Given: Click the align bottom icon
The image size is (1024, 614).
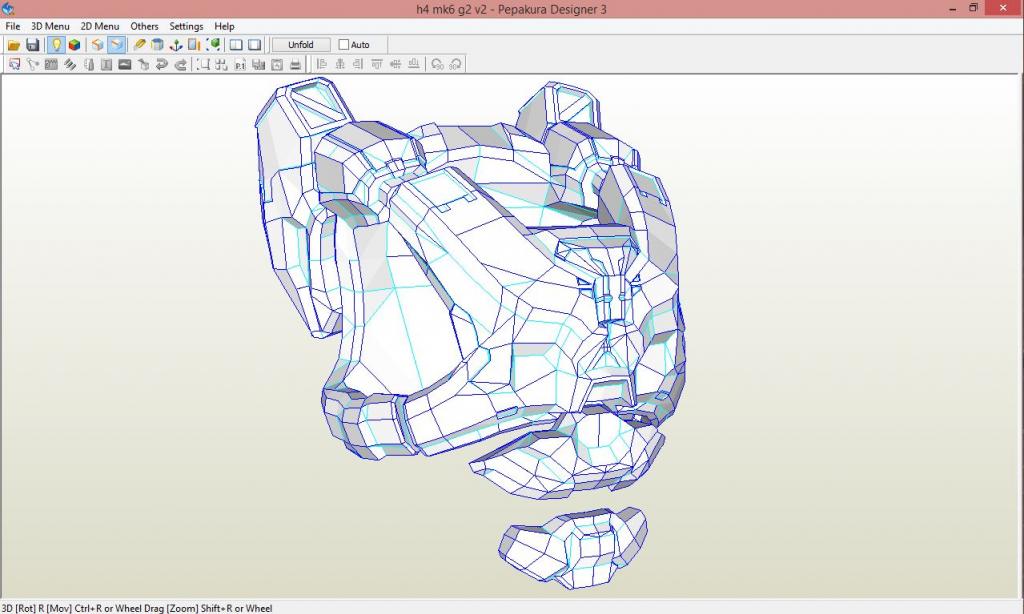Looking at the screenshot, I should pos(413,64).
